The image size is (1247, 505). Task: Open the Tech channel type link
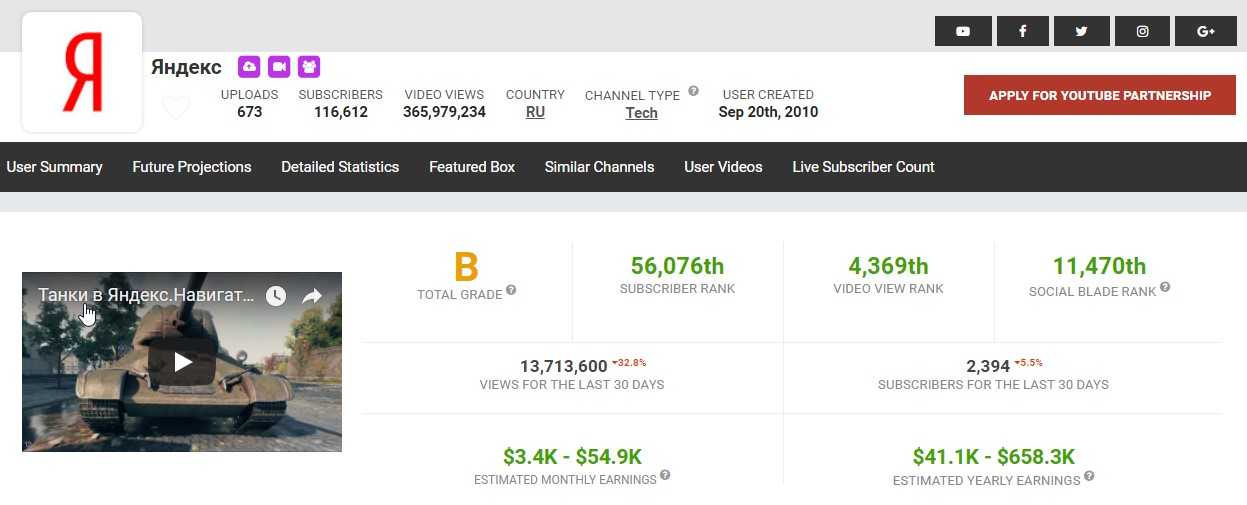641,113
